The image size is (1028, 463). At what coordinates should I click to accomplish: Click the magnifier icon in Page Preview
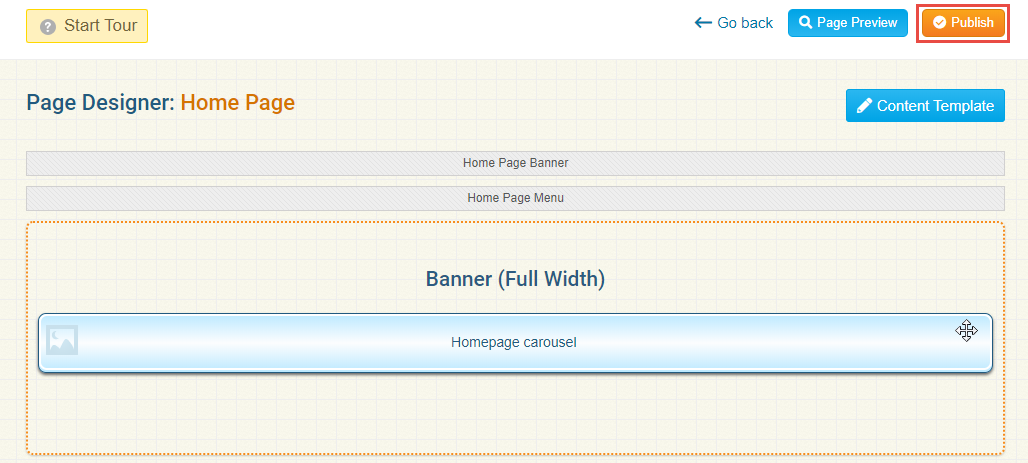coord(805,23)
